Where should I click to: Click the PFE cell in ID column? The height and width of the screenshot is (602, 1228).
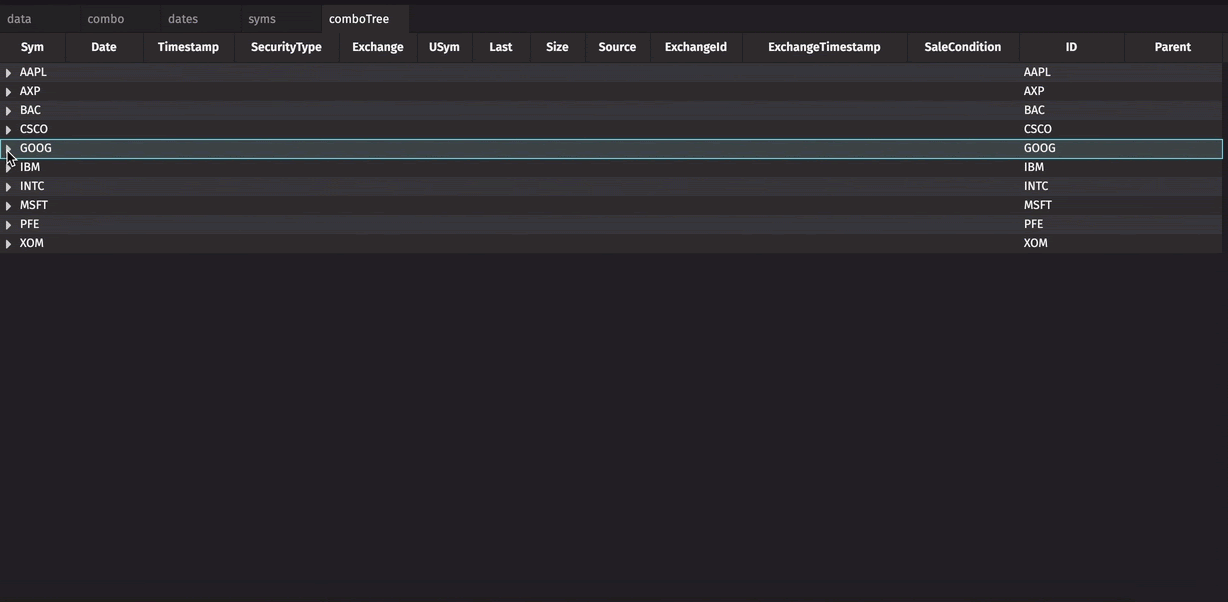pos(1071,224)
